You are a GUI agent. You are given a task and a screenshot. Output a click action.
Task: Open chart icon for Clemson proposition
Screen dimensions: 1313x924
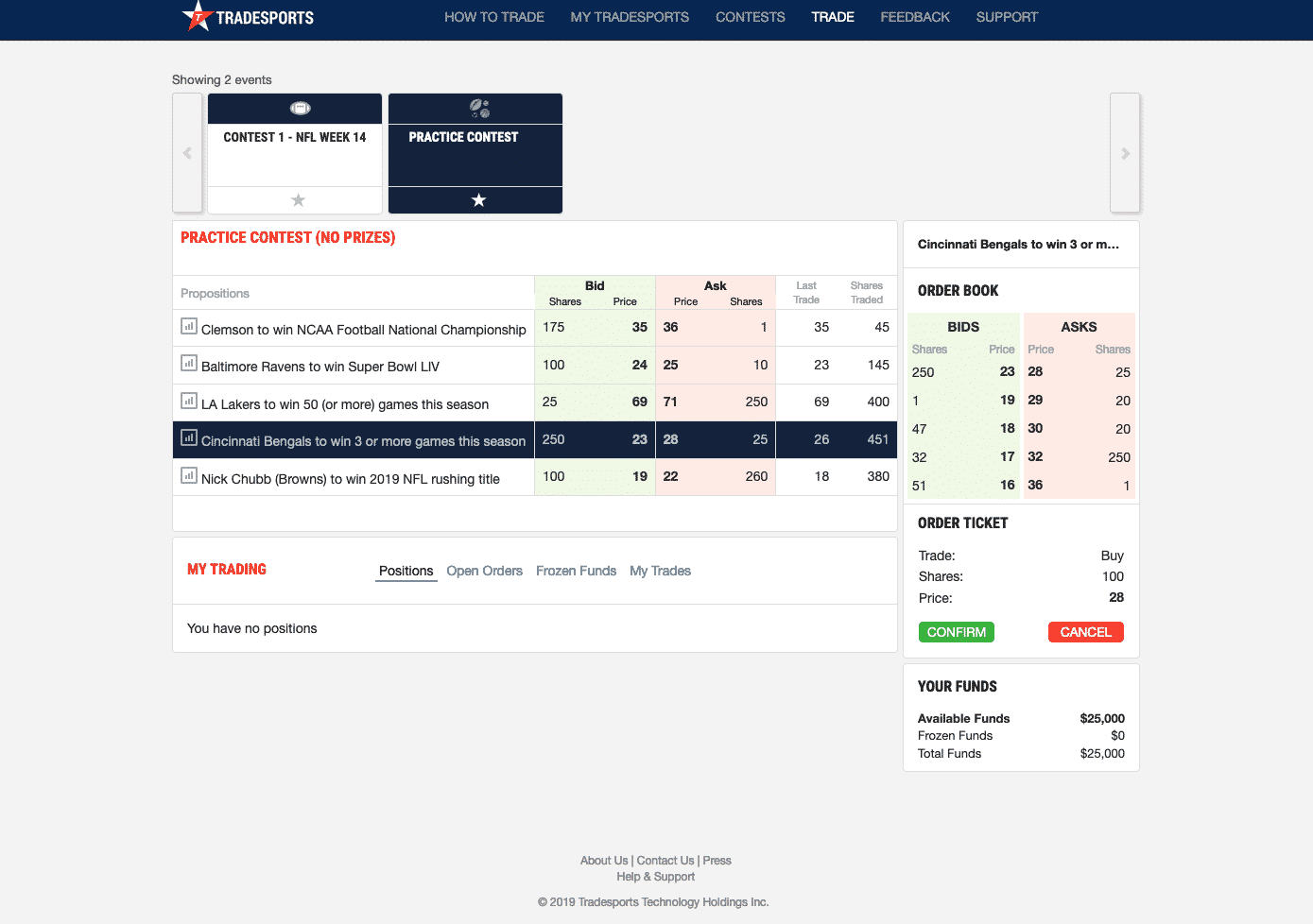(189, 327)
